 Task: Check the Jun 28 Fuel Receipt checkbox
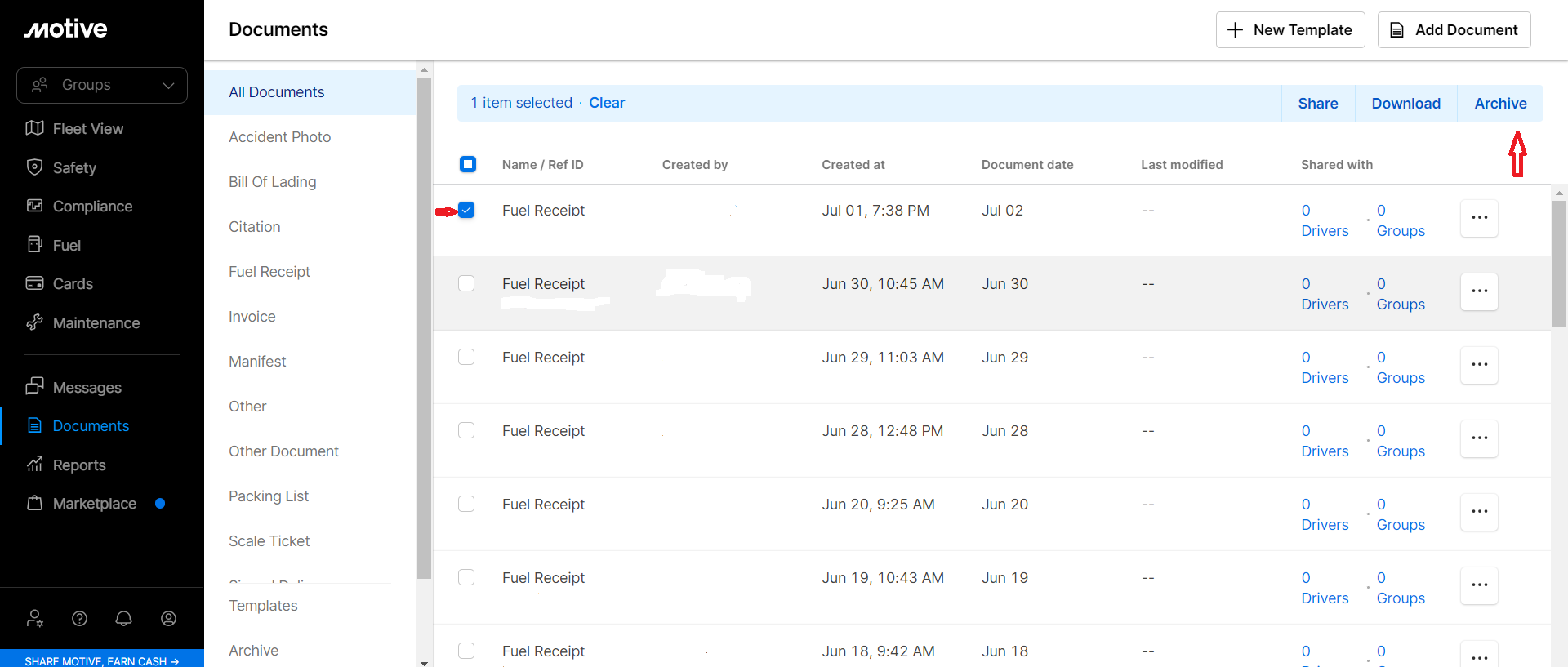click(x=466, y=430)
